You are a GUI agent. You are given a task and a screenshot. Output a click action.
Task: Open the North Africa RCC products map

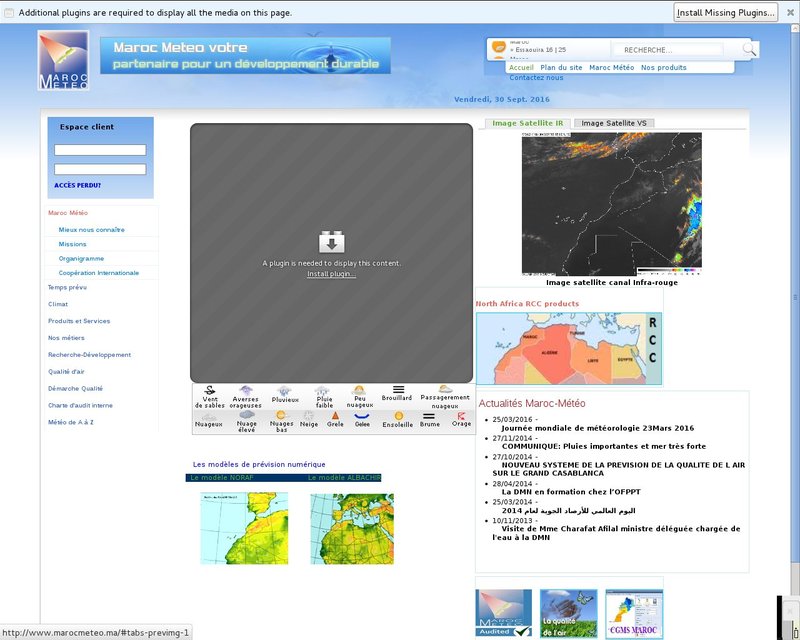tap(569, 349)
